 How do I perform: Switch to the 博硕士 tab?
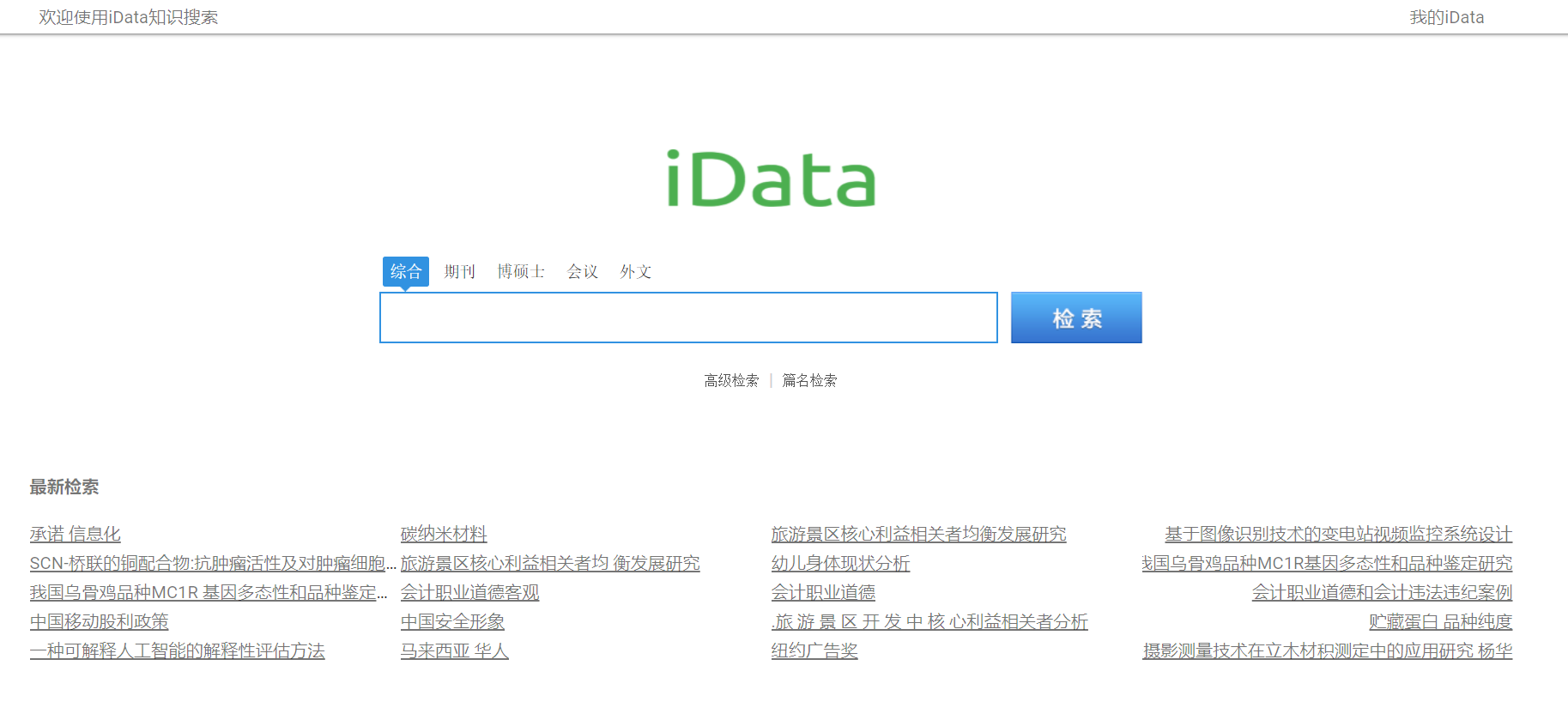pos(521,271)
